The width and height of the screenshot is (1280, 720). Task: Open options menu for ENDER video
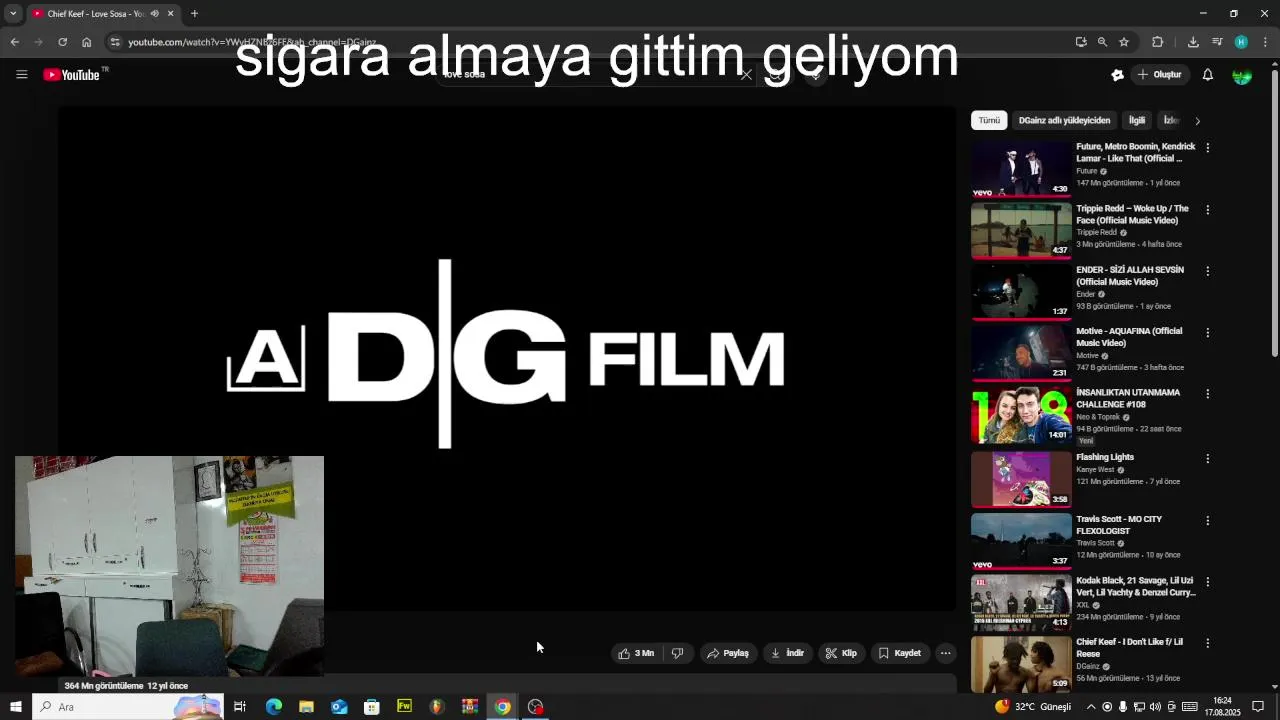coord(1207,271)
